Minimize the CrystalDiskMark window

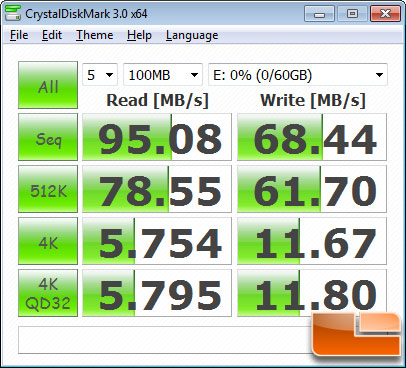pos(319,14)
